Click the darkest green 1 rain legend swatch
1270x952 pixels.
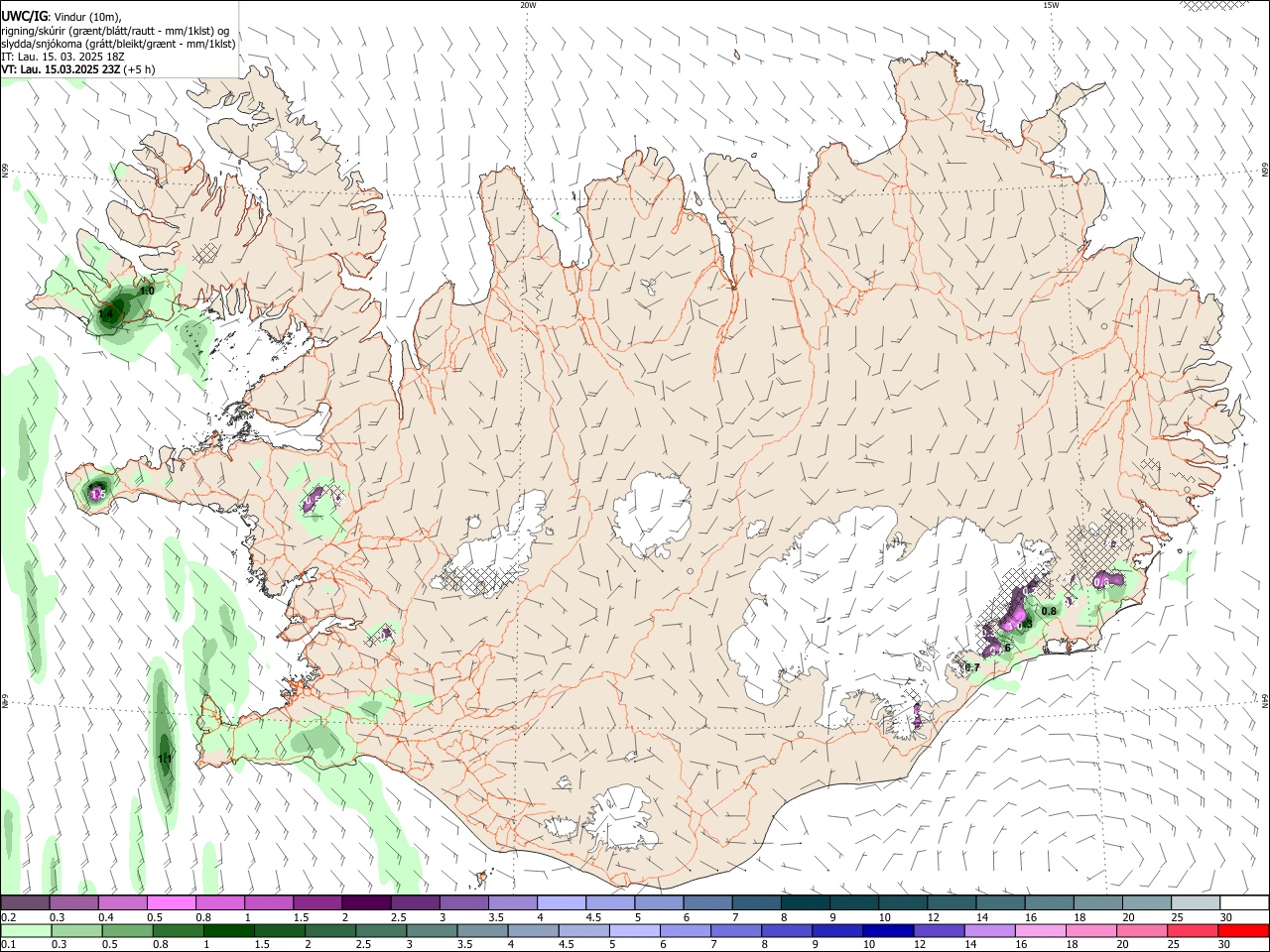pyautogui.click(x=230, y=931)
